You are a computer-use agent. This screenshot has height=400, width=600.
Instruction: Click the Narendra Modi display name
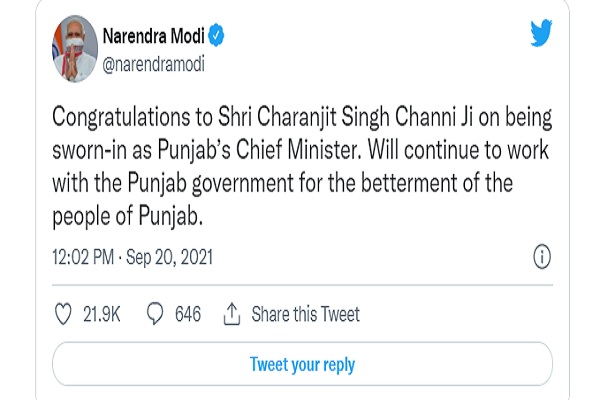pos(153,36)
